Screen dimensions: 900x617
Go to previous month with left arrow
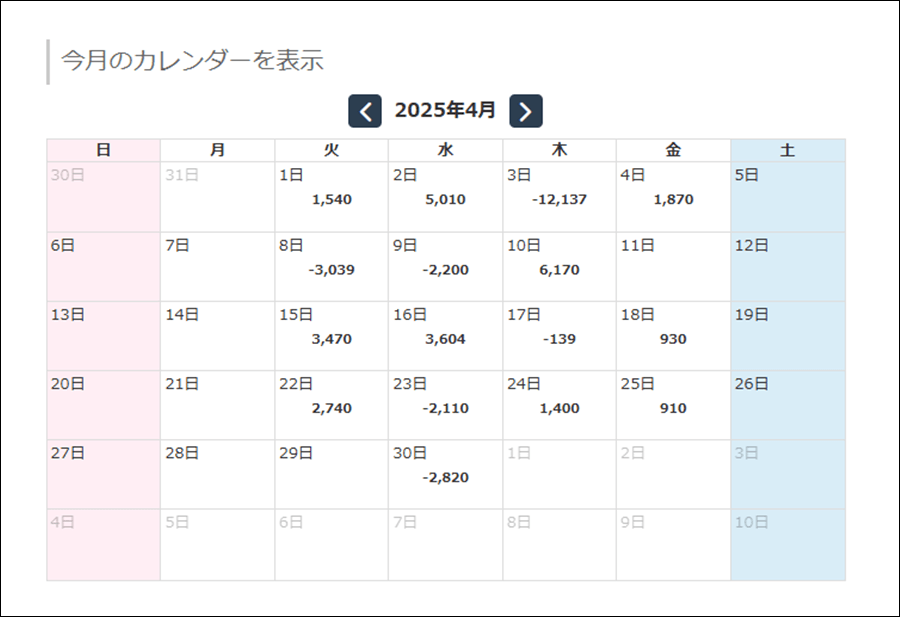[x=365, y=111]
